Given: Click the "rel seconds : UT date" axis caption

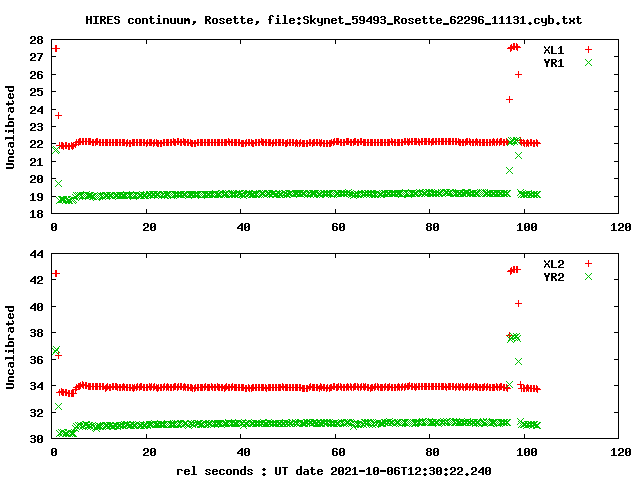Looking at the screenshot, I should pyautogui.click(x=333, y=471).
